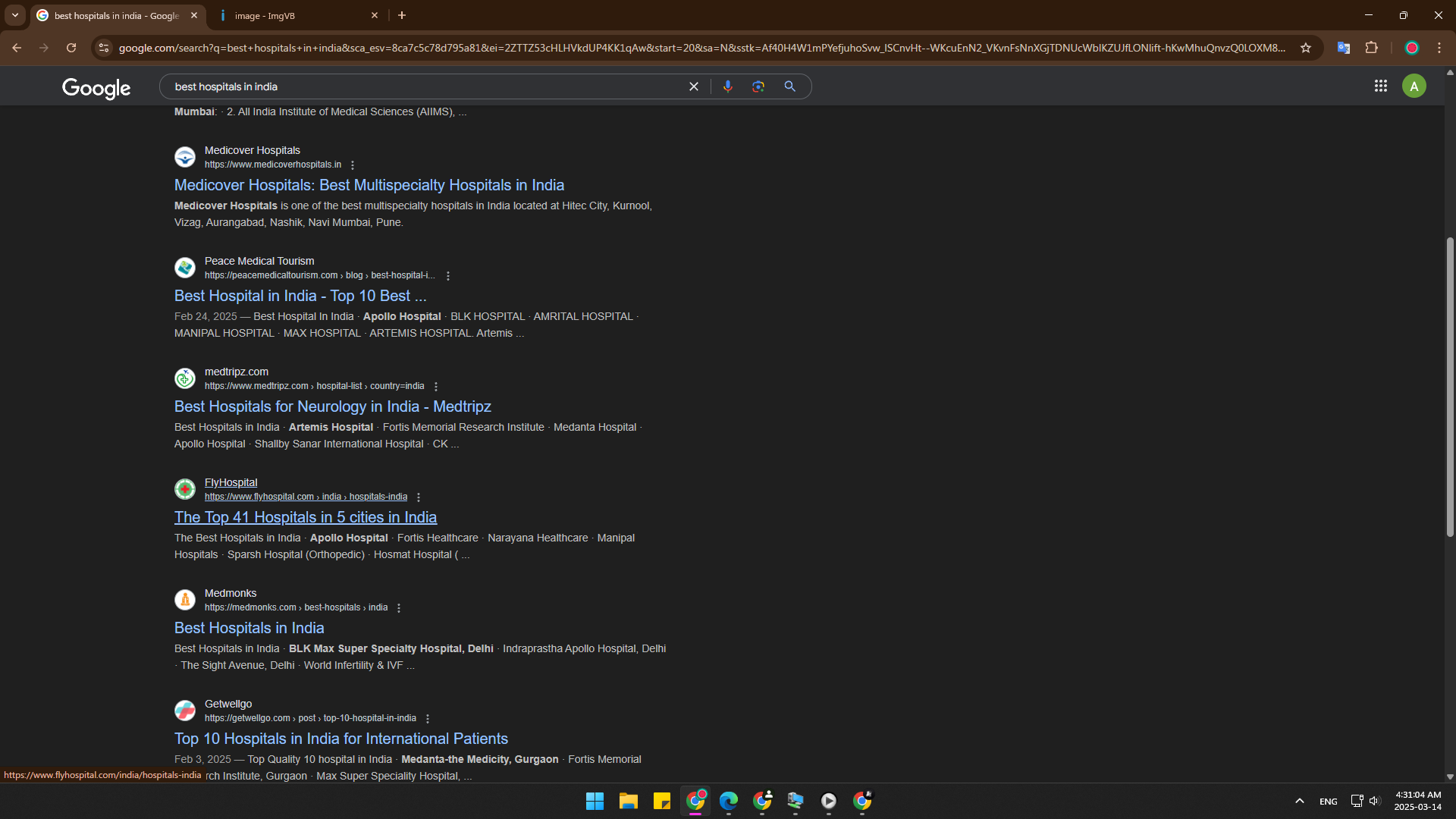Open Windows Start menu
The height and width of the screenshot is (819, 1456).
click(595, 801)
